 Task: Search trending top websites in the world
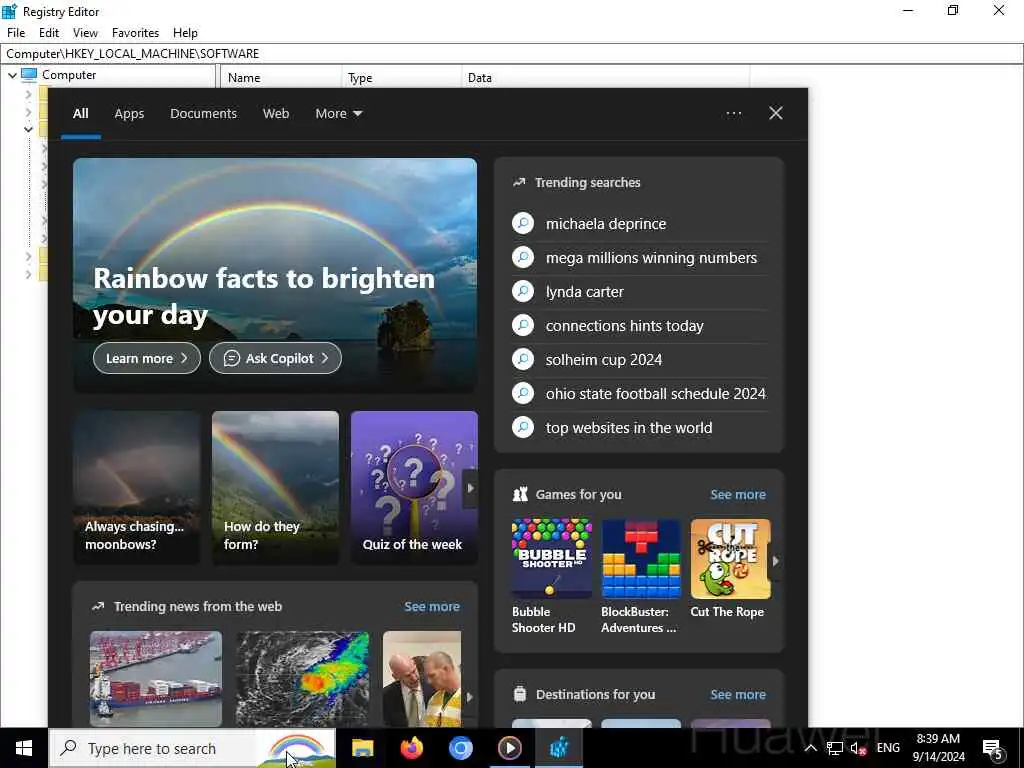point(629,428)
